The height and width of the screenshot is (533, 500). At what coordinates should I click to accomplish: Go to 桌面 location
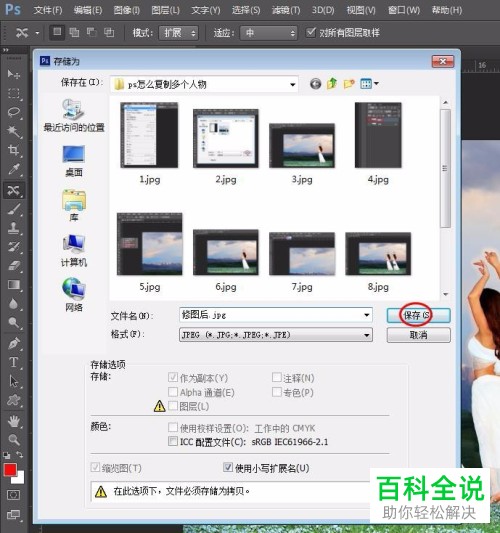(74, 161)
